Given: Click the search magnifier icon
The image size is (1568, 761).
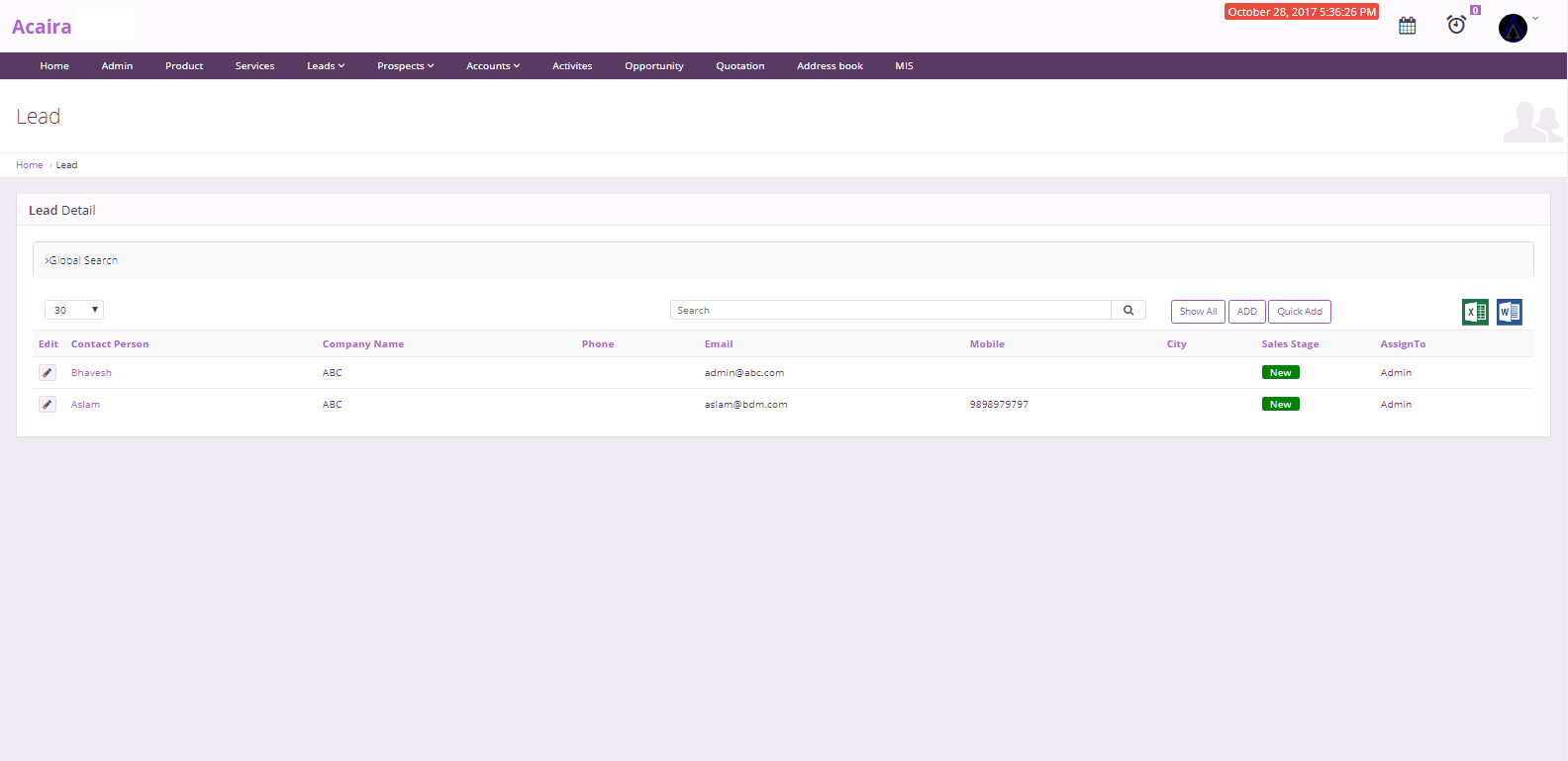Looking at the screenshot, I should (1128, 311).
